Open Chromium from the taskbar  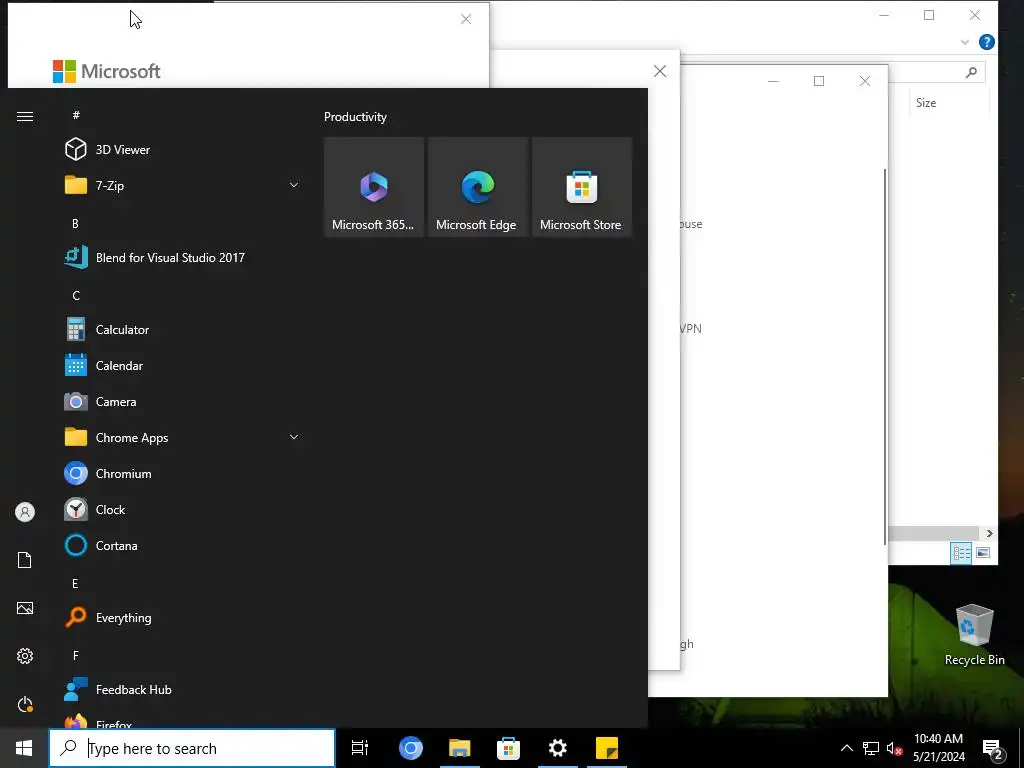411,748
